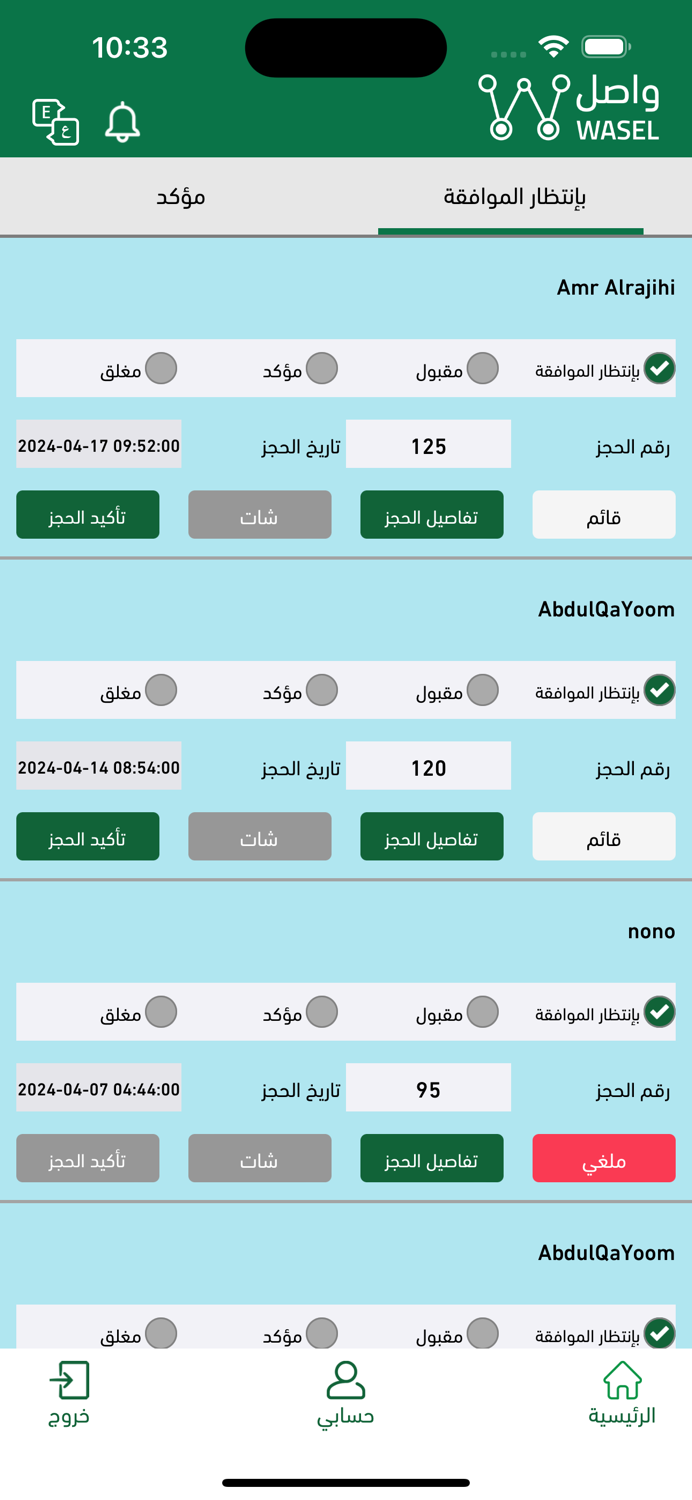
Task: Select مؤكد status for AbdulQaYoom booking 120
Action: (x=323, y=690)
